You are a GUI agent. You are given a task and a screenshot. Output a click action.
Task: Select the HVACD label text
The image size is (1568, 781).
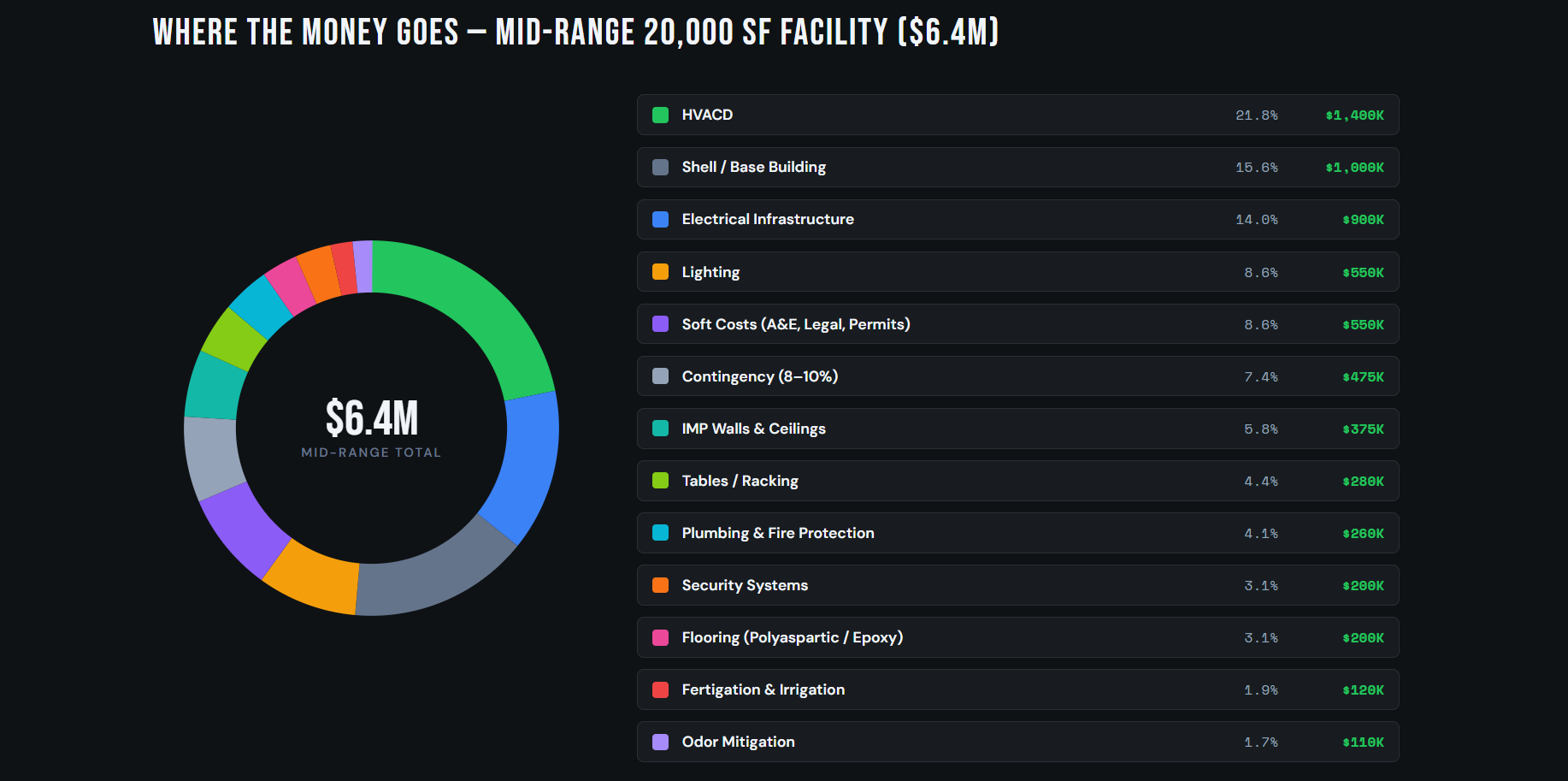[707, 115]
